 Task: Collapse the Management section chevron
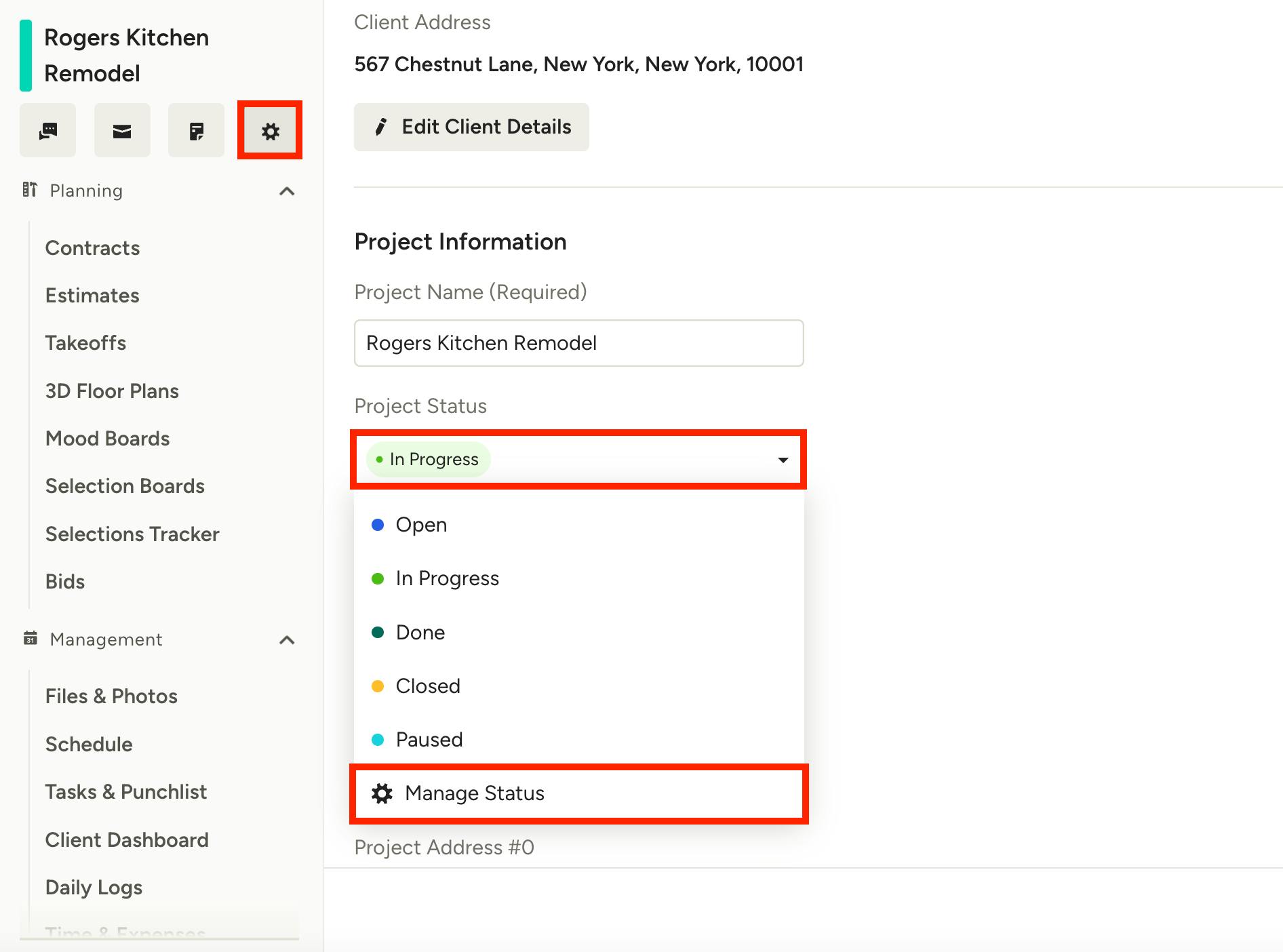tap(287, 640)
